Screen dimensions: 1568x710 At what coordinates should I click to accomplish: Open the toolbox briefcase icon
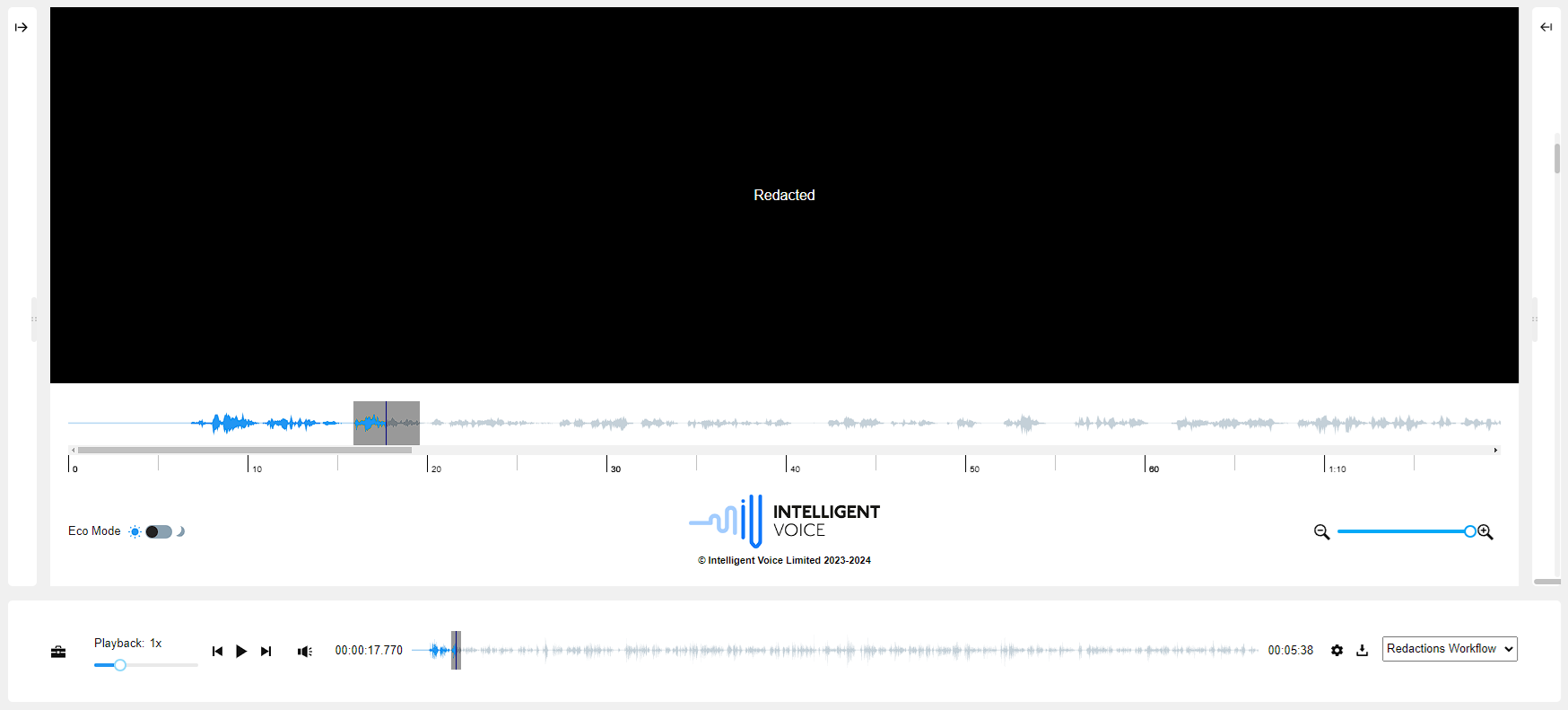tap(58, 652)
